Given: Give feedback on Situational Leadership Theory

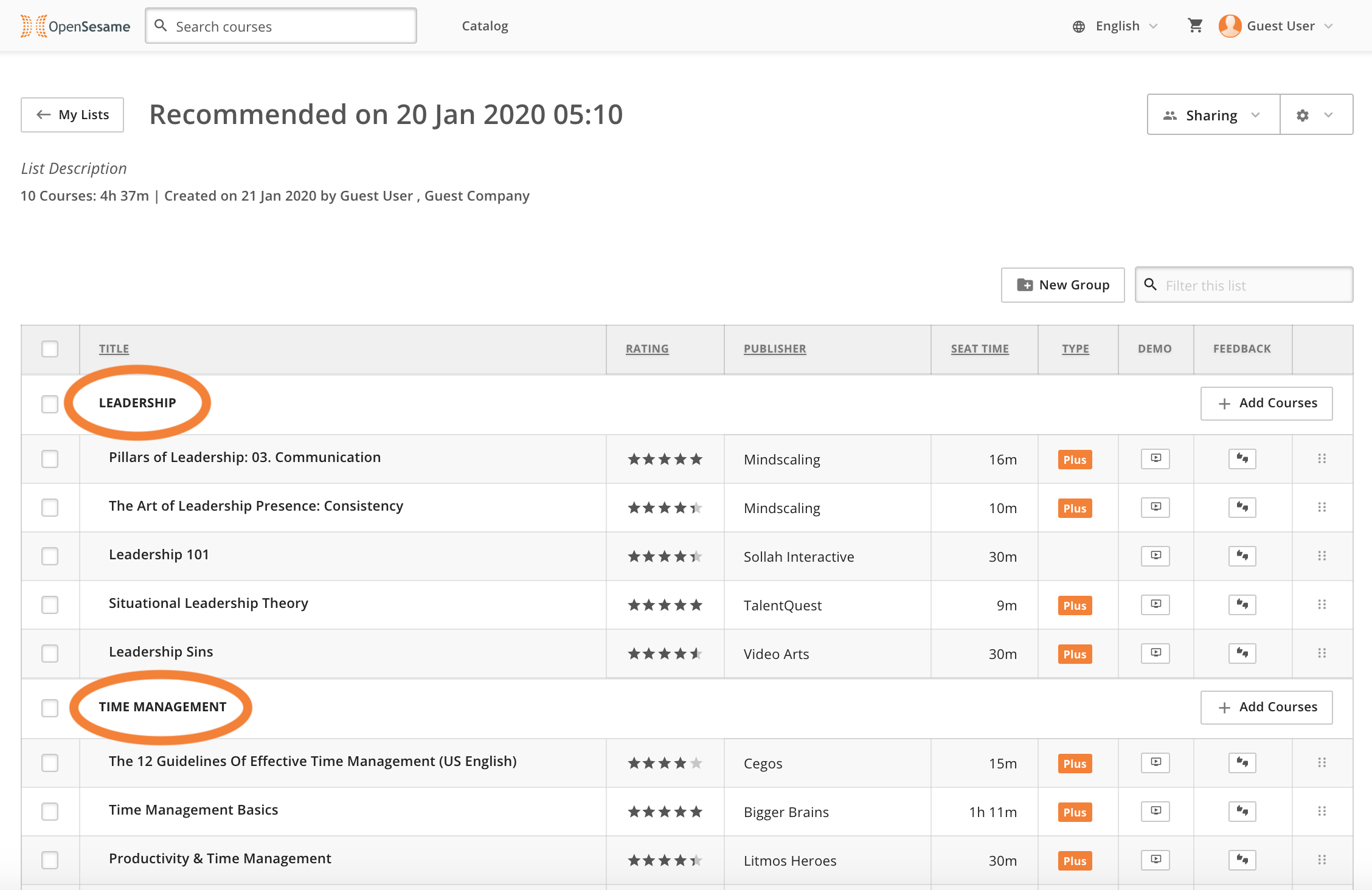Looking at the screenshot, I should (1242, 604).
